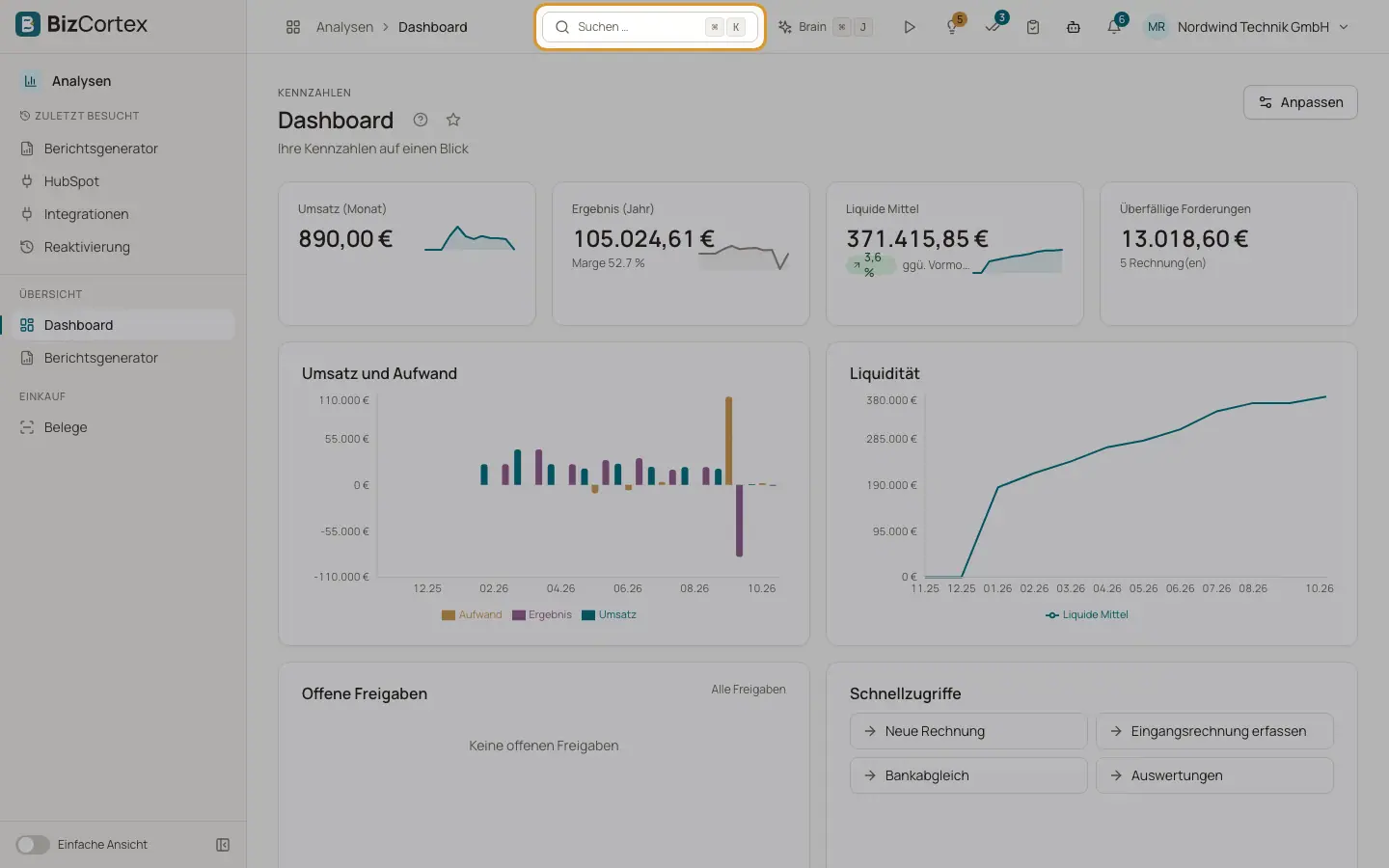Click the Suchen search field
The width and height of the screenshot is (1389, 868).
pos(650,27)
